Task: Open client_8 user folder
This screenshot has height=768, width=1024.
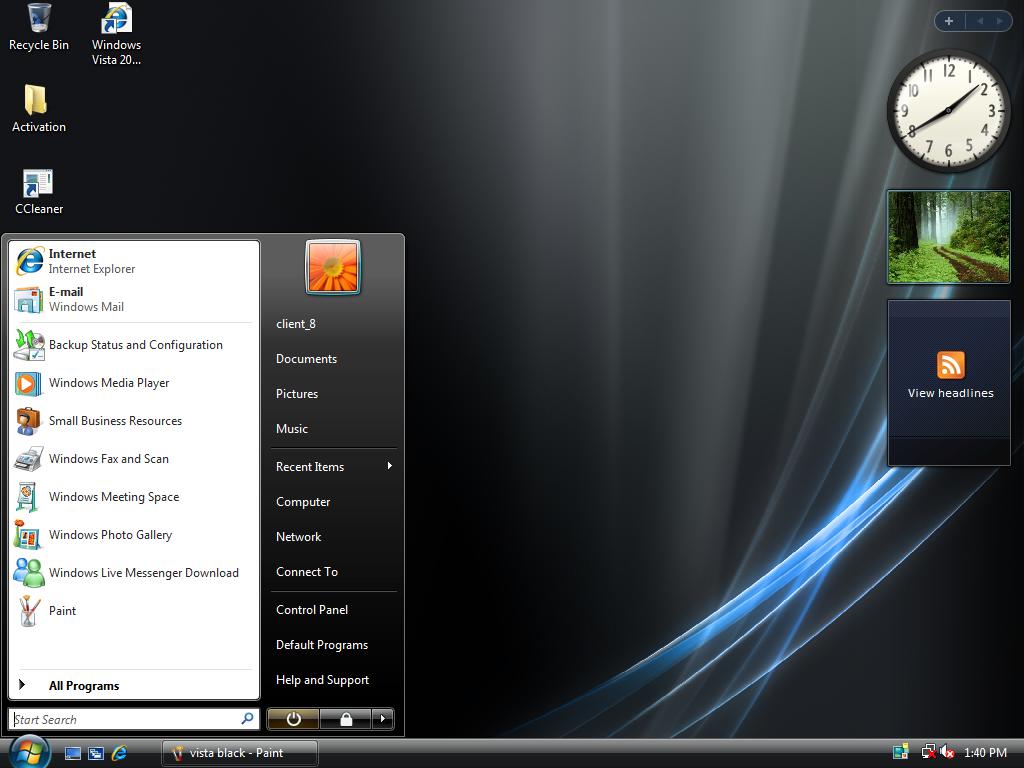Action: coord(295,324)
